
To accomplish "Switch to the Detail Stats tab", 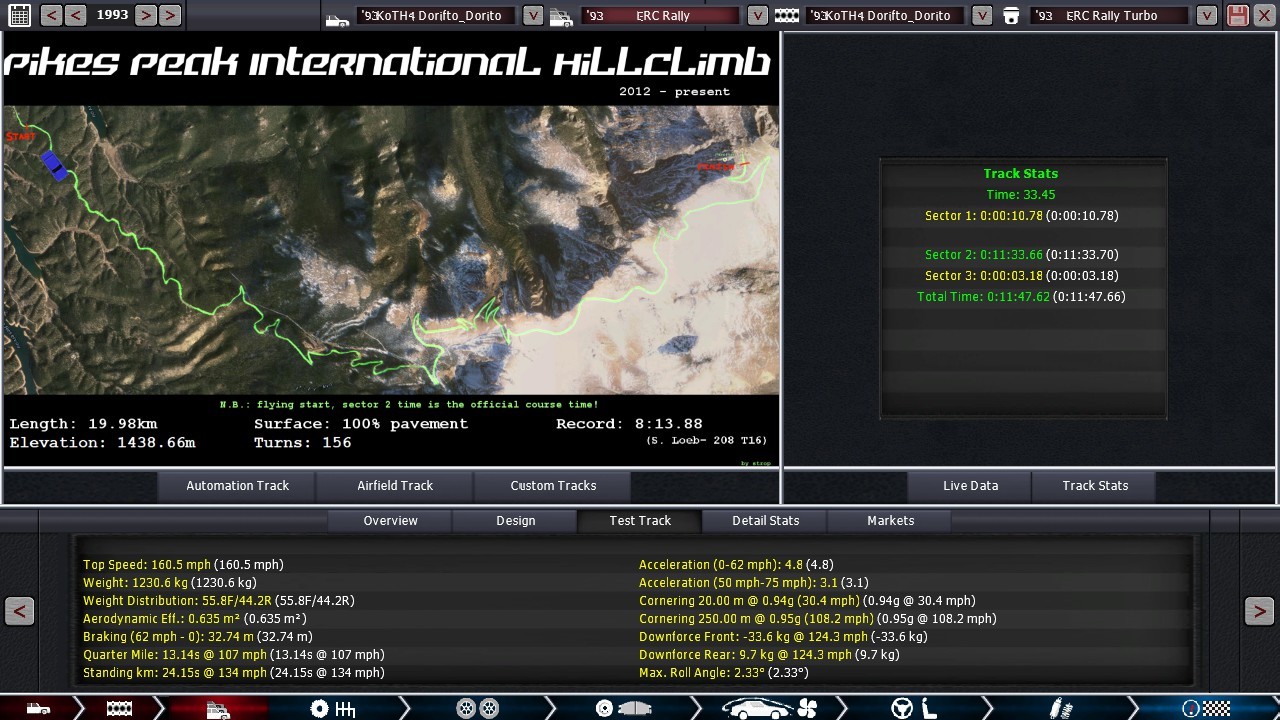I will 765,520.
